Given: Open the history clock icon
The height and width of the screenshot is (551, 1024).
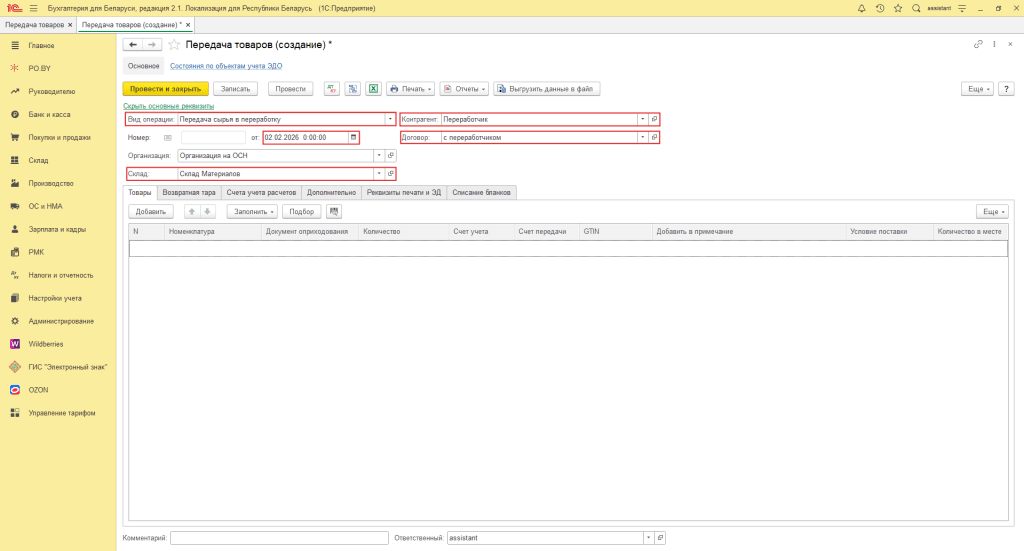Looking at the screenshot, I should 879,8.
